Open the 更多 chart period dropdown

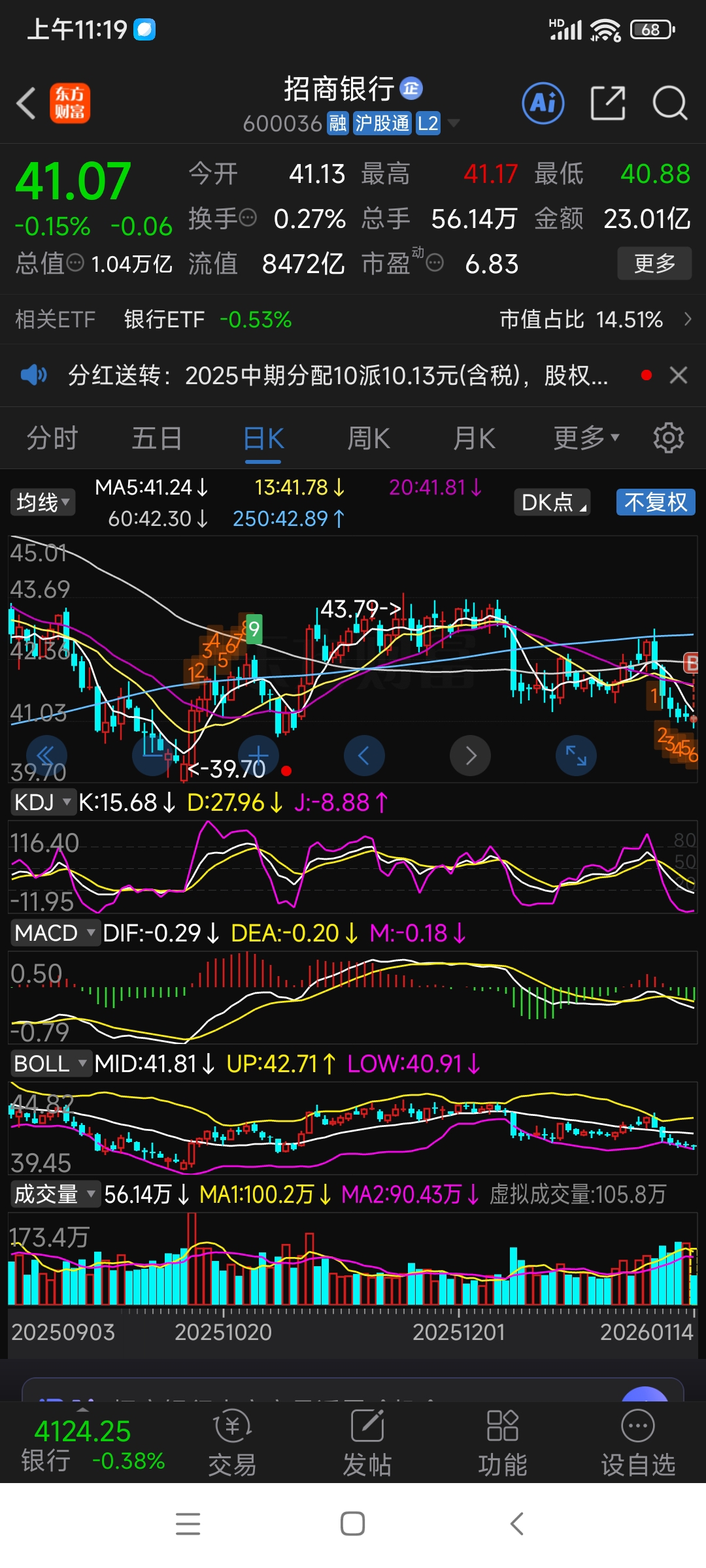point(586,438)
